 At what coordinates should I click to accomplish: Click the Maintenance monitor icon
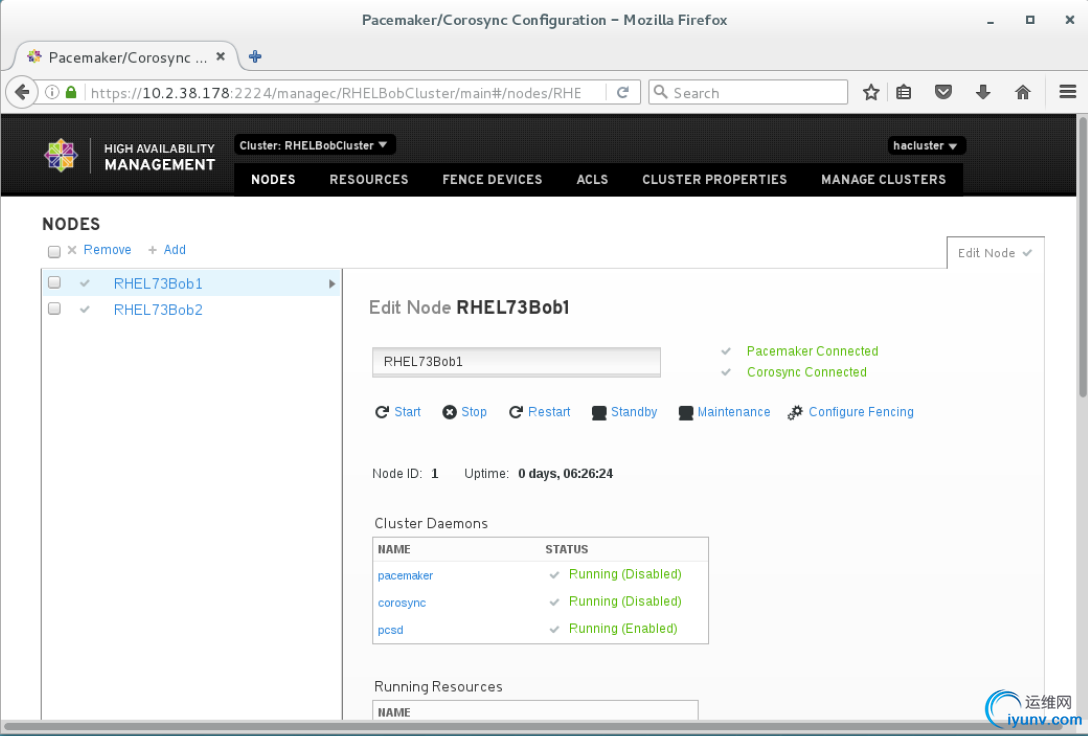click(686, 413)
